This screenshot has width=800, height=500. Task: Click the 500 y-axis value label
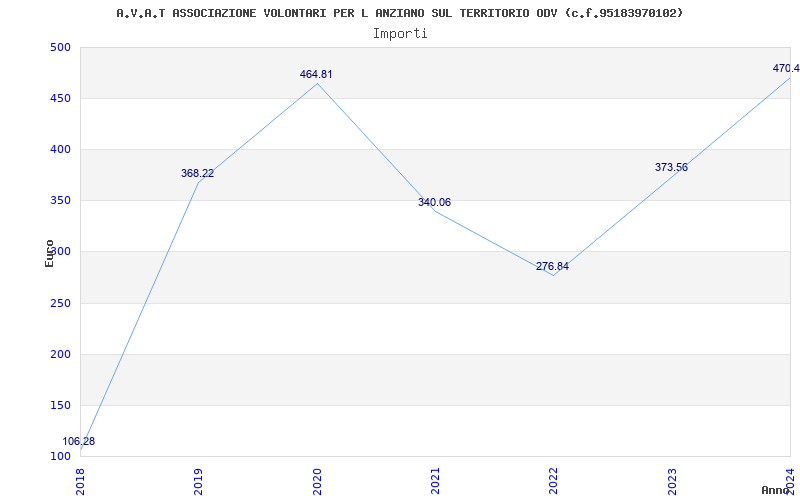click(60, 47)
